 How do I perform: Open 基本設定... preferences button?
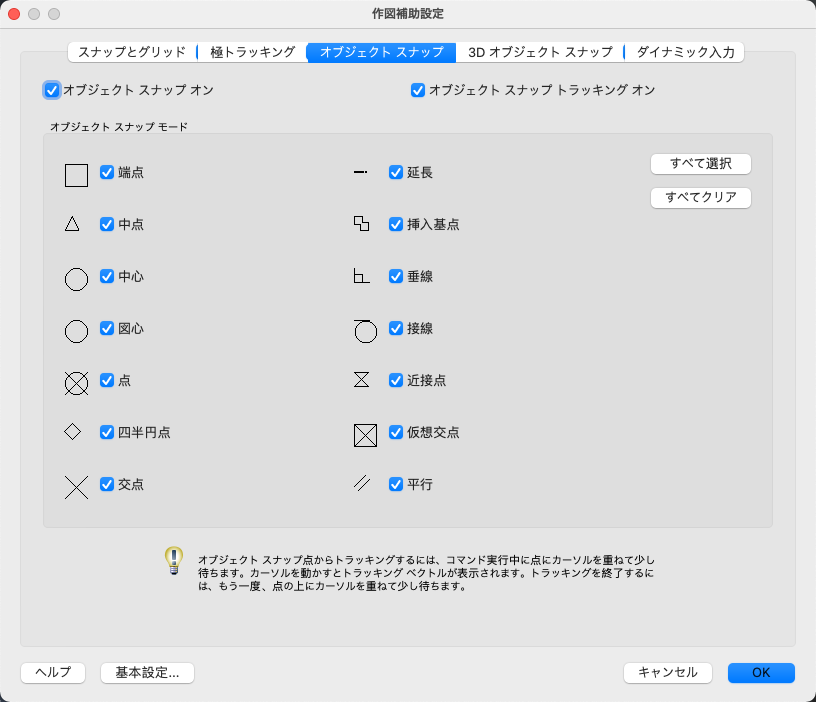[147, 672]
